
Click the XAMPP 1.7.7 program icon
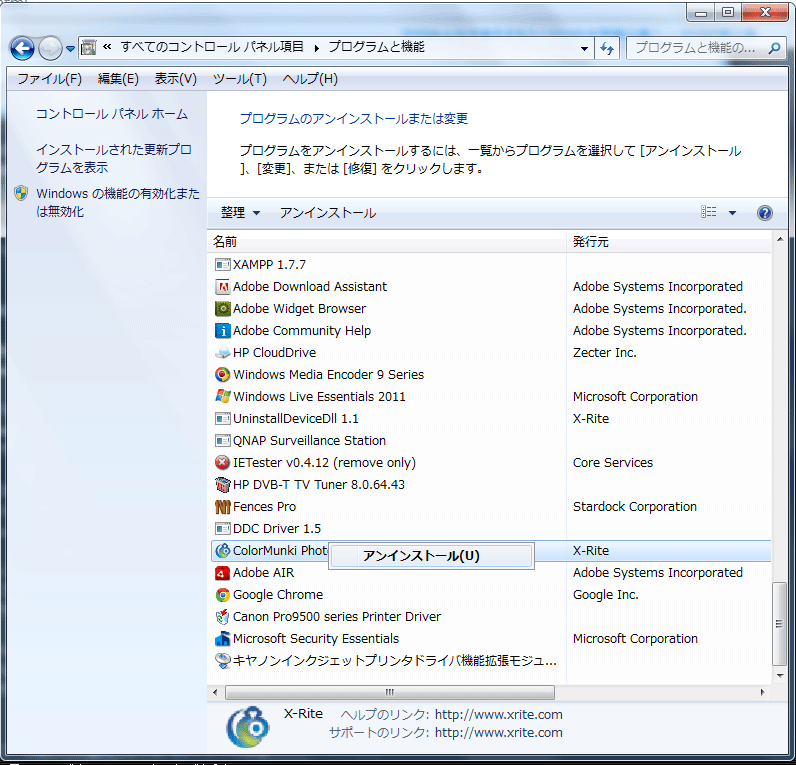[222, 264]
